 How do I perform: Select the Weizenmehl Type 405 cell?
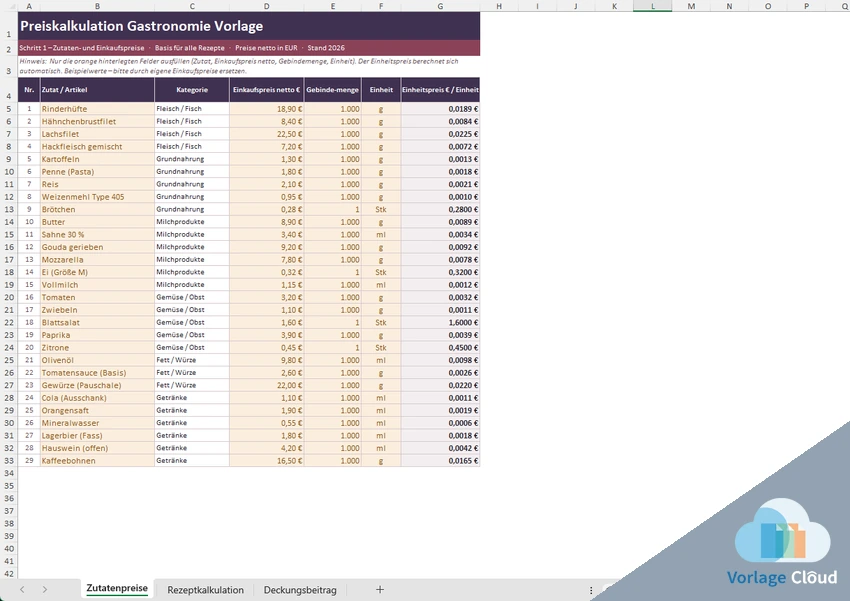point(97,197)
